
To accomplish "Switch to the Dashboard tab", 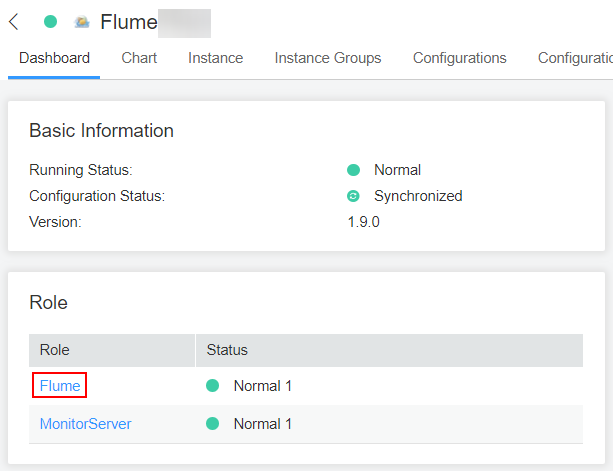I will tap(54, 58).
